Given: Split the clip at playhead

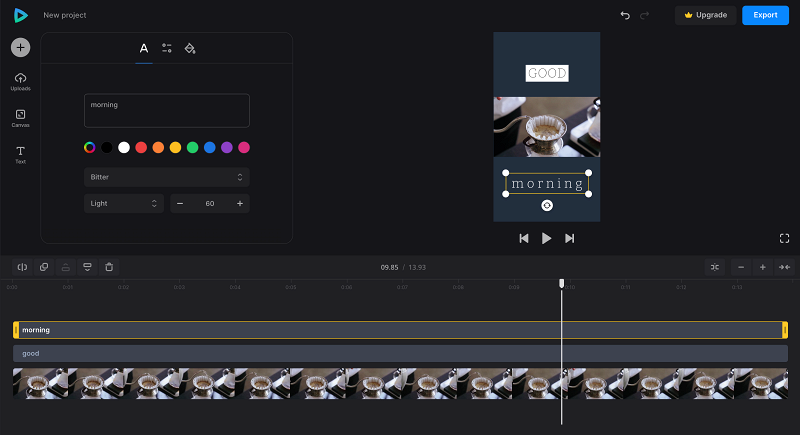Looking at the screenshot, I should pyautogui.click(x=22, y=267).
